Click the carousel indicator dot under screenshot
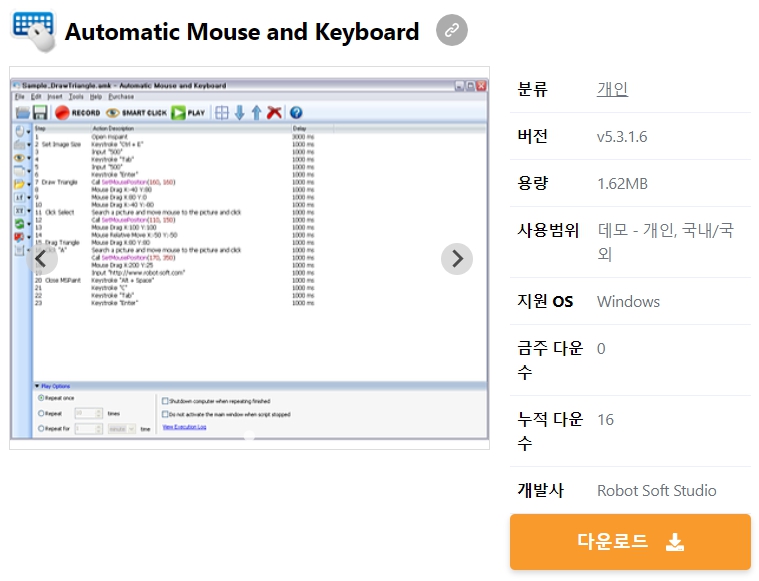Viewport: 759px width, 581px height. [249, 435]
